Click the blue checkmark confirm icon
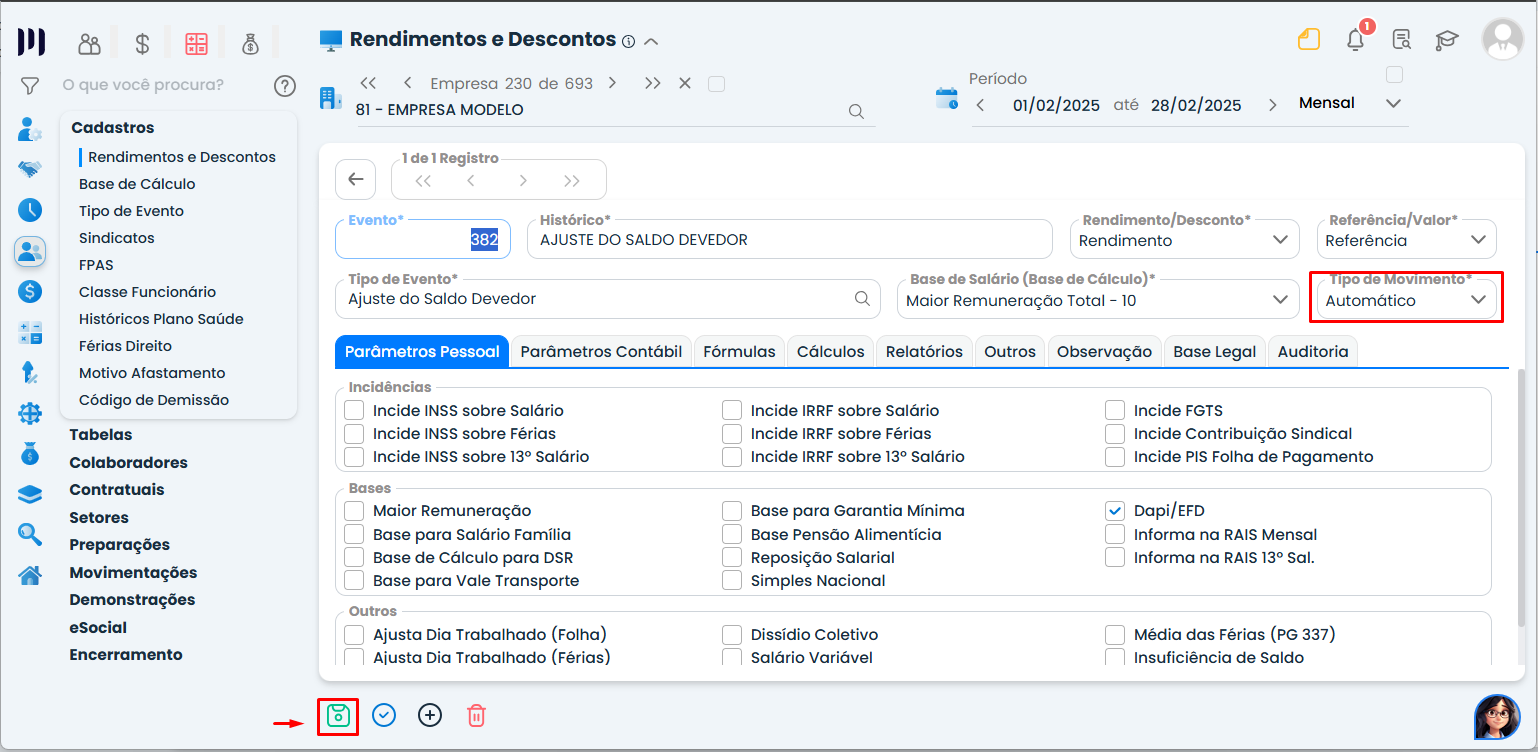The width and height of the screenshot is (1538, 752). tap(384, 716)
